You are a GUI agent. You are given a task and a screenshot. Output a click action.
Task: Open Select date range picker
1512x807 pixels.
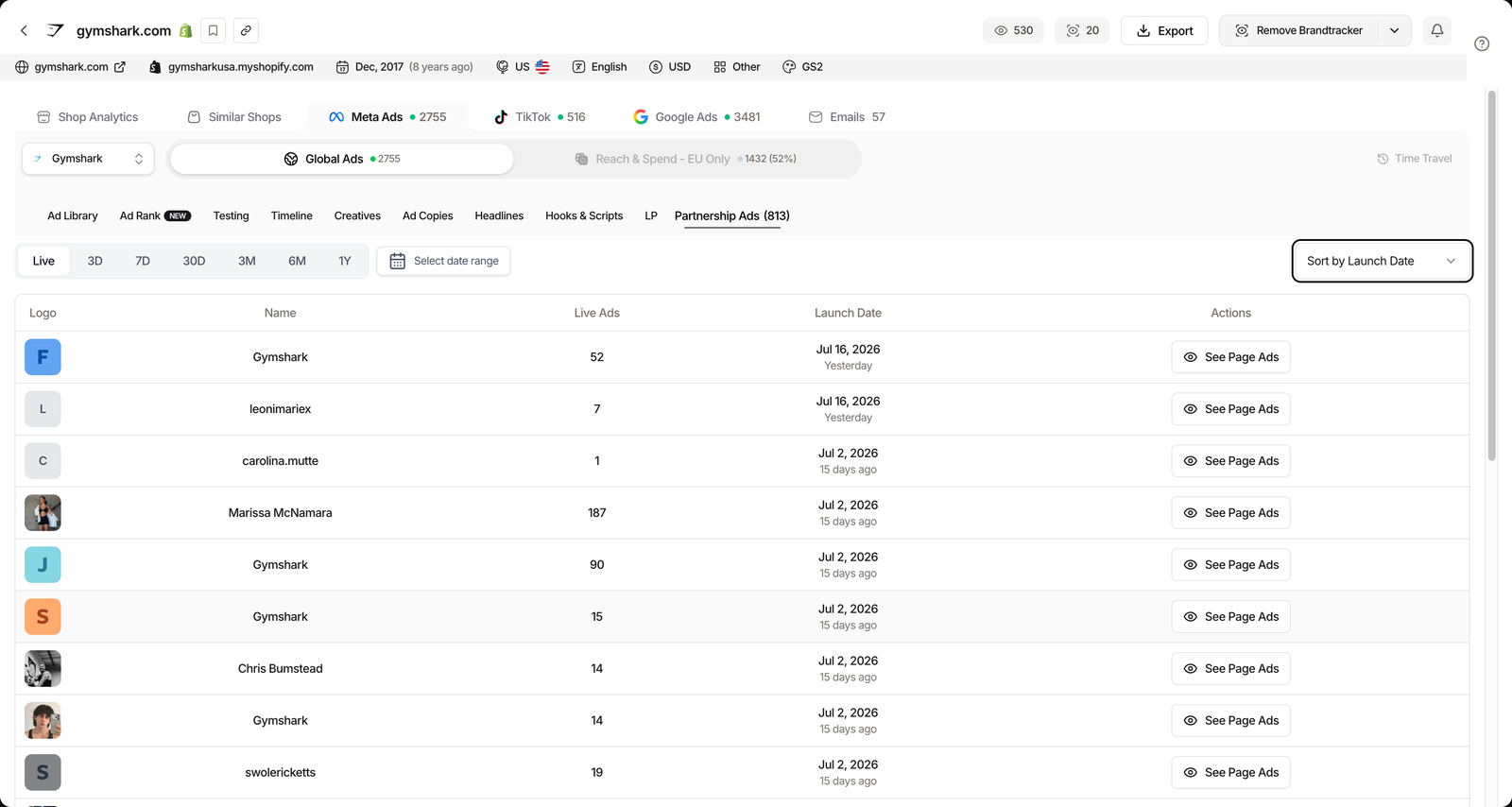(x=443, y=261)
